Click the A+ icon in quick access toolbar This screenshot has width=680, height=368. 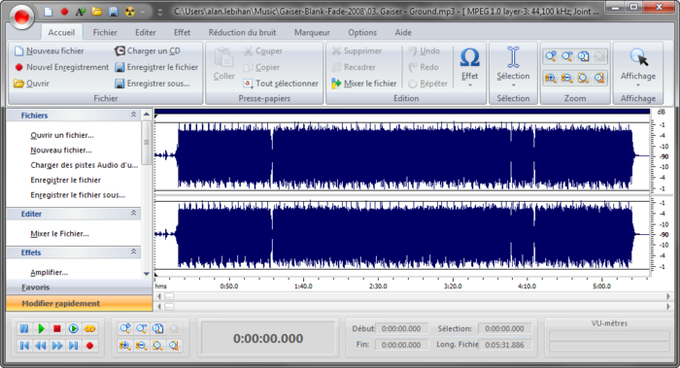(80, 12)
